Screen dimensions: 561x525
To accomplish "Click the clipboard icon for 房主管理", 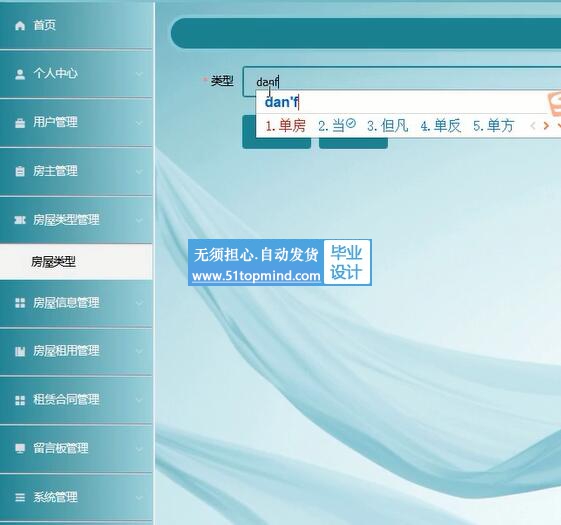I will (20, 171).
